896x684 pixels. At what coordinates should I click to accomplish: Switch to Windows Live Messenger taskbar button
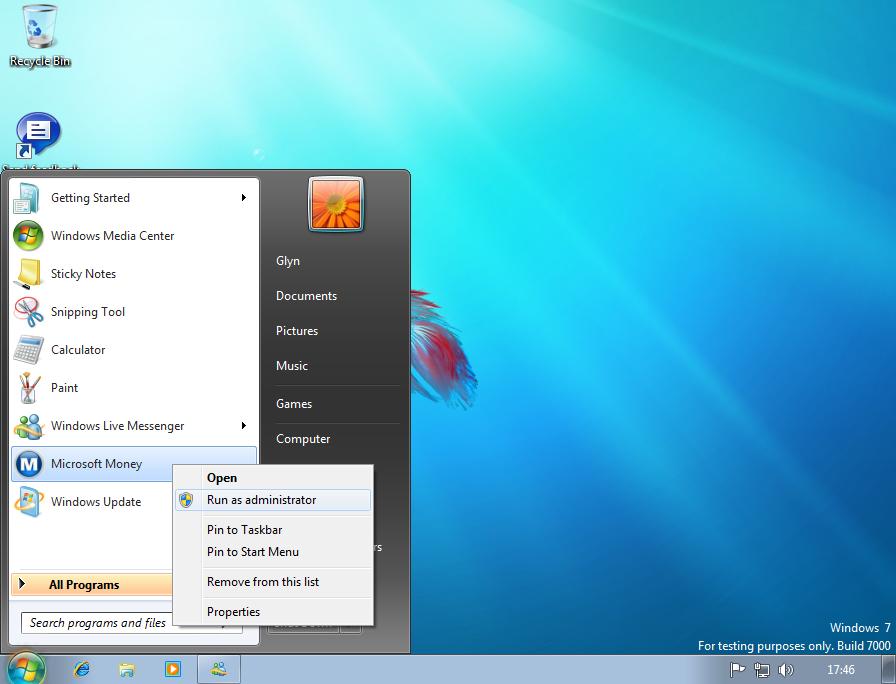pyautogui.click(x=219, y=669)
